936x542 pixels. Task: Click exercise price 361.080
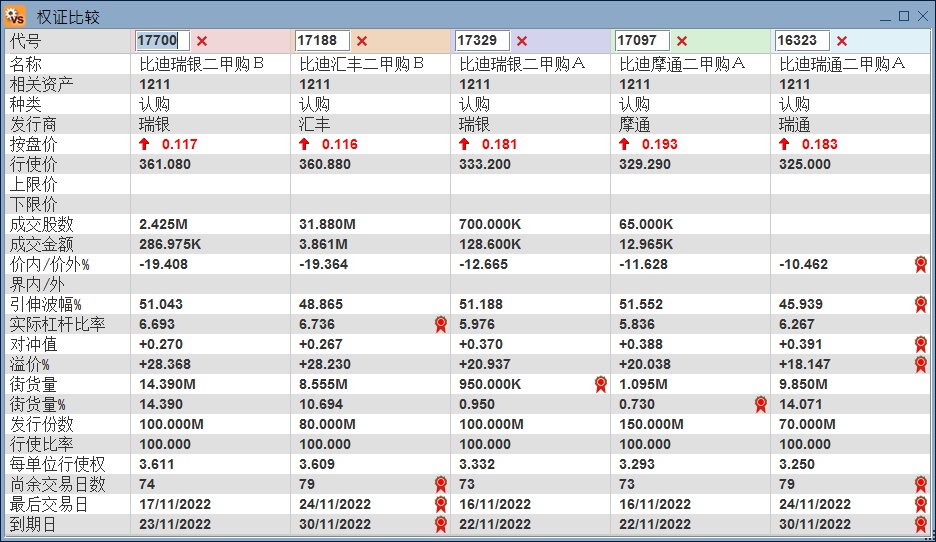(x=165, y=164)
